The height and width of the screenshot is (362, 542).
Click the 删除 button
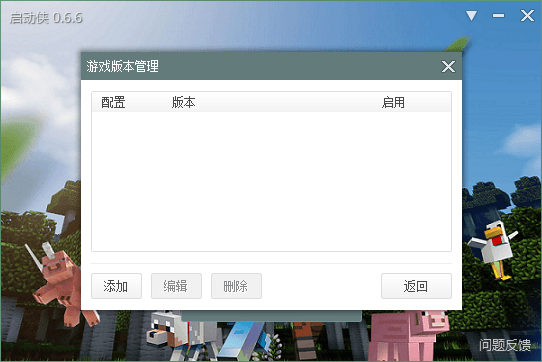pyautogui.click(x=236, y=286)
